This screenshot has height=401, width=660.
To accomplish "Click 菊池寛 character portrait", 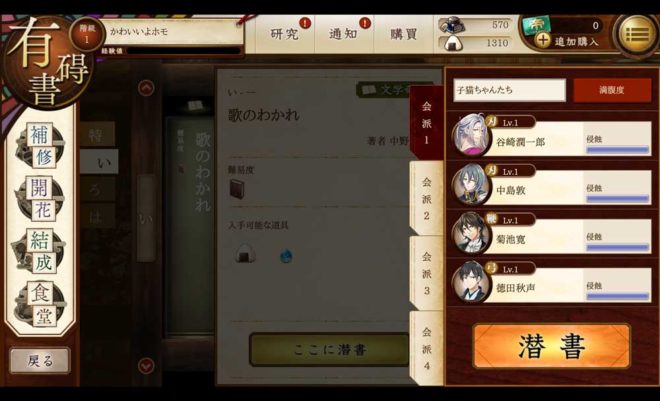I will pyautogui.click(x=471, y=233).
